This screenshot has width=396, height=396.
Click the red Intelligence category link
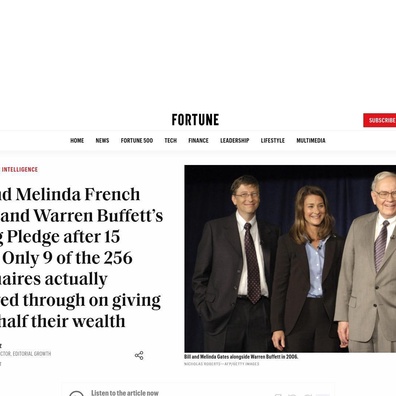click(x=20, y=169)
